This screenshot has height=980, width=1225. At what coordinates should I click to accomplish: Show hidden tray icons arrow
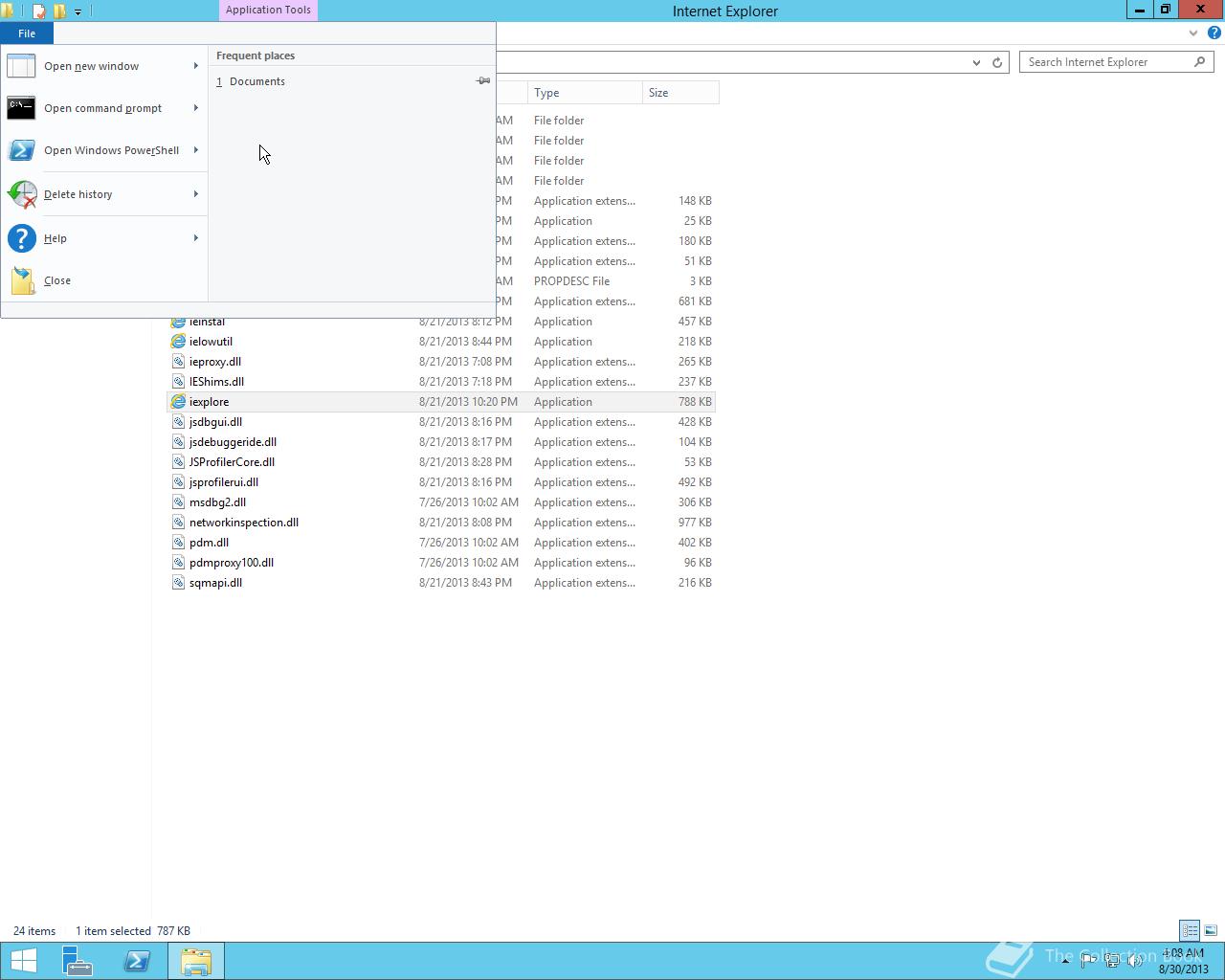point(1066,961)
